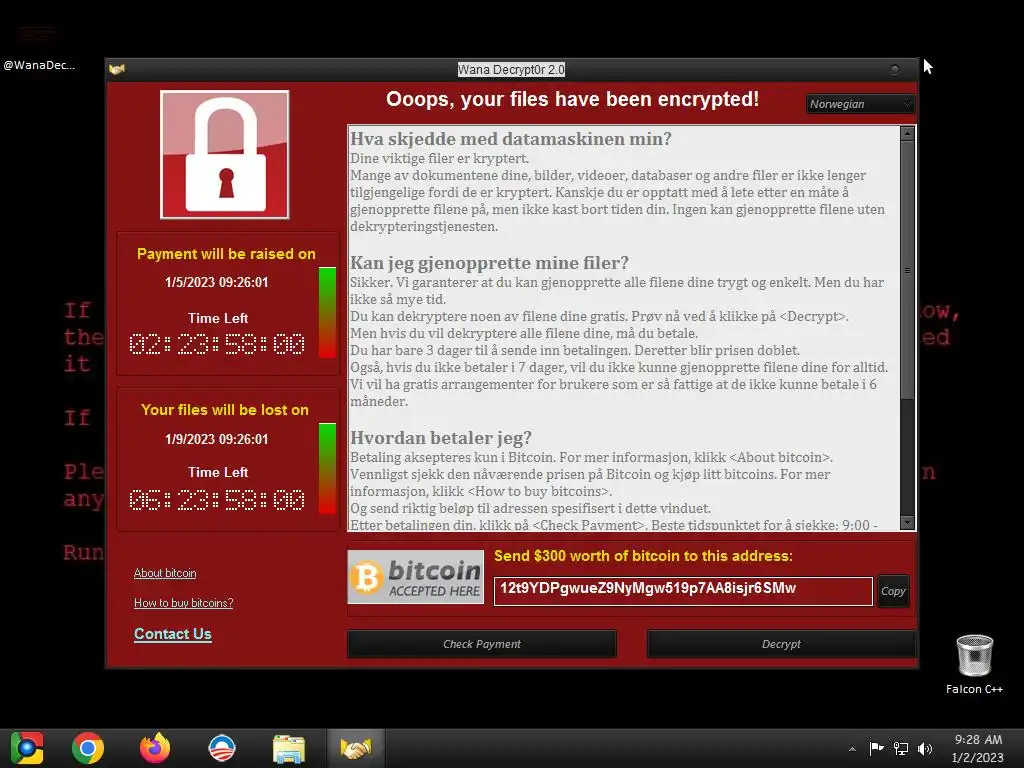Viewport: 1024px width, 768px height.
Task: Click the payment raise progress bar
Action: [327, 312]
